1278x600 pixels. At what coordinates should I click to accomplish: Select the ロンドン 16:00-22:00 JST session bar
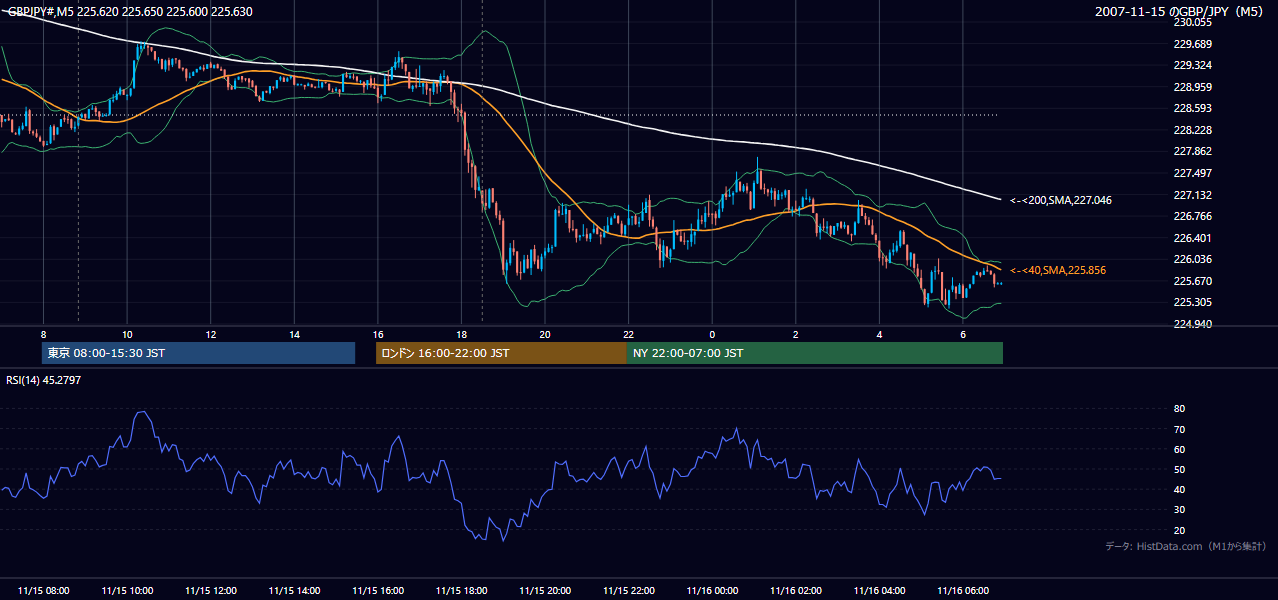point(501,353)
